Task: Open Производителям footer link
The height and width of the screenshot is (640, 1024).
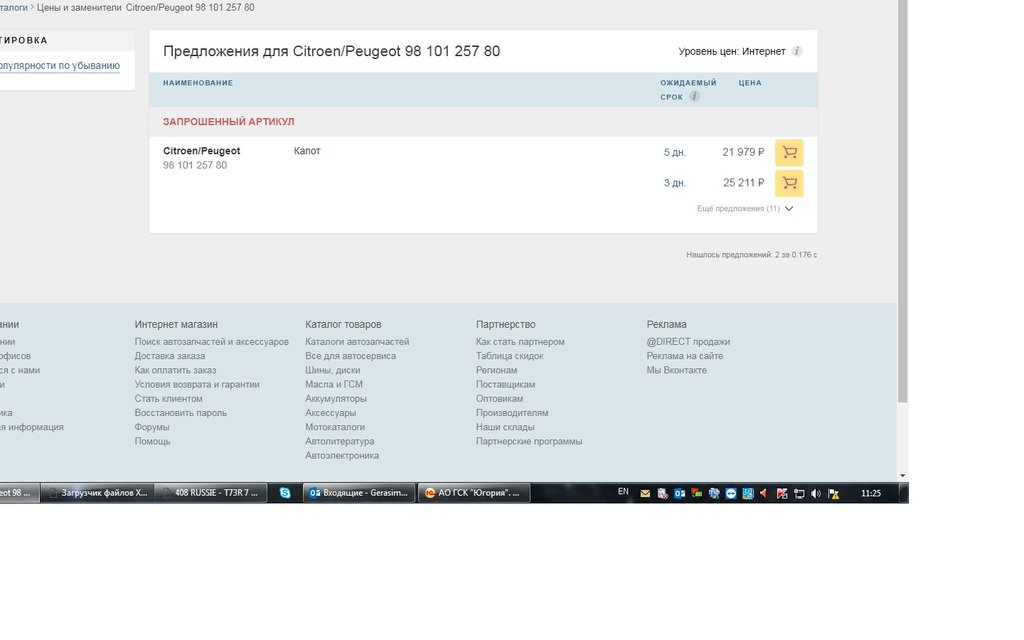Action: [x=512, y=413]
